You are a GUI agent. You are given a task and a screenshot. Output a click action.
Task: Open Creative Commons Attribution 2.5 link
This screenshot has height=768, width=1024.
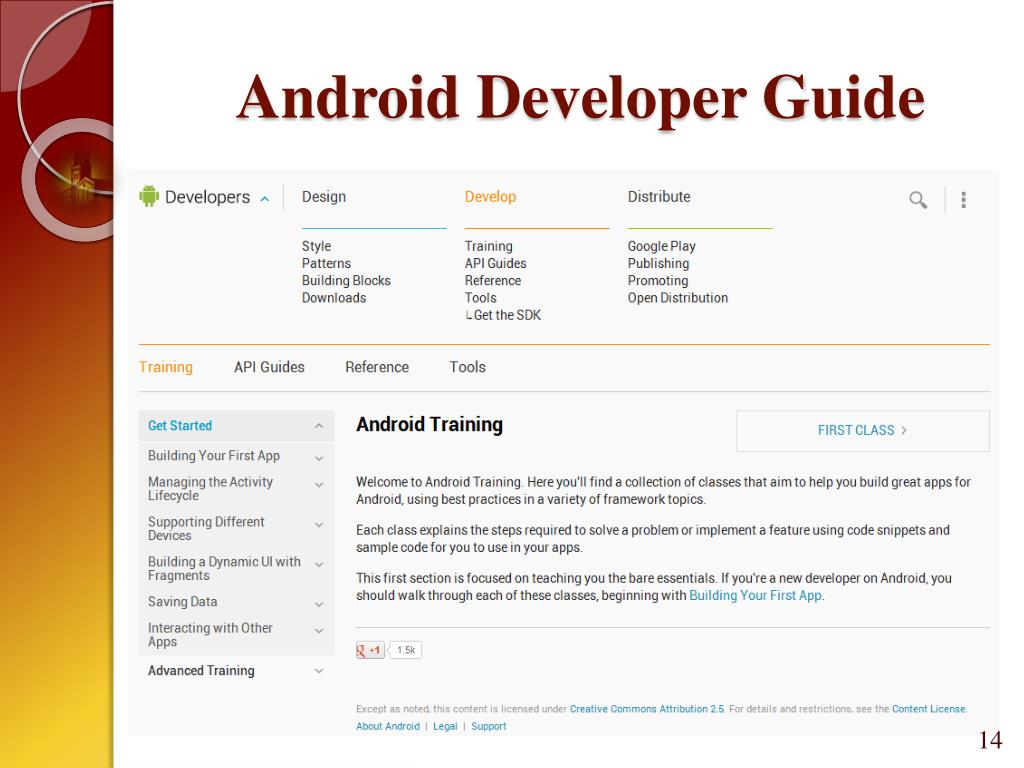[x=647, y=709]
